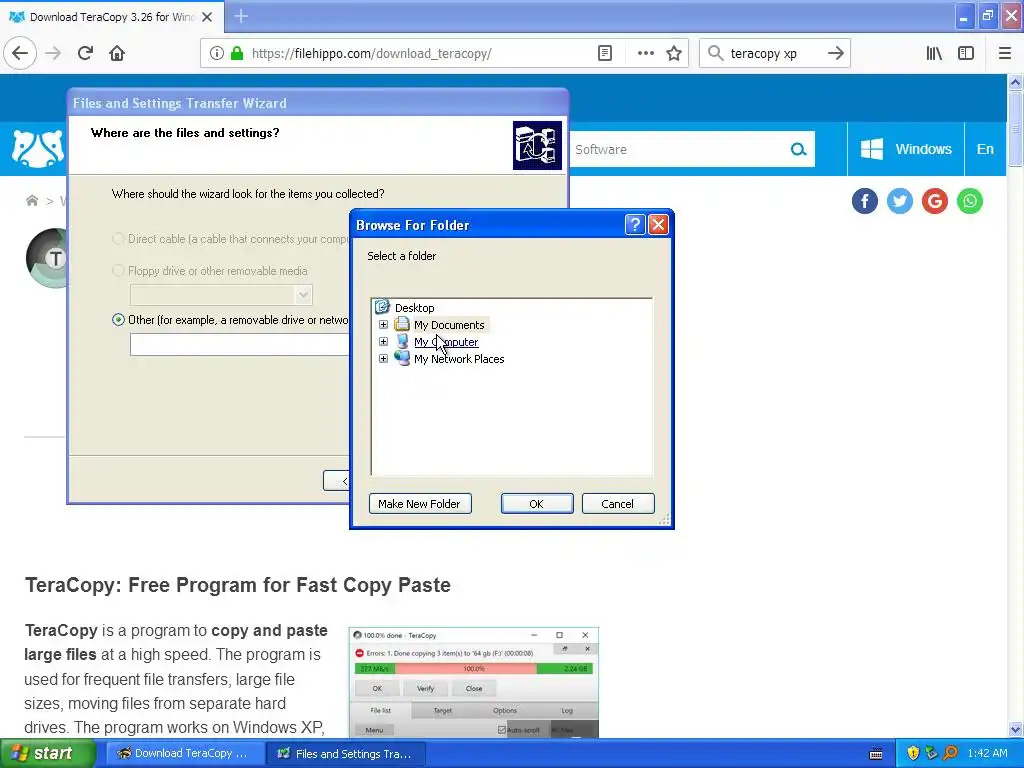Close the Download TeraCopy tab
The image size is (1024, 768).
point(207,17)
